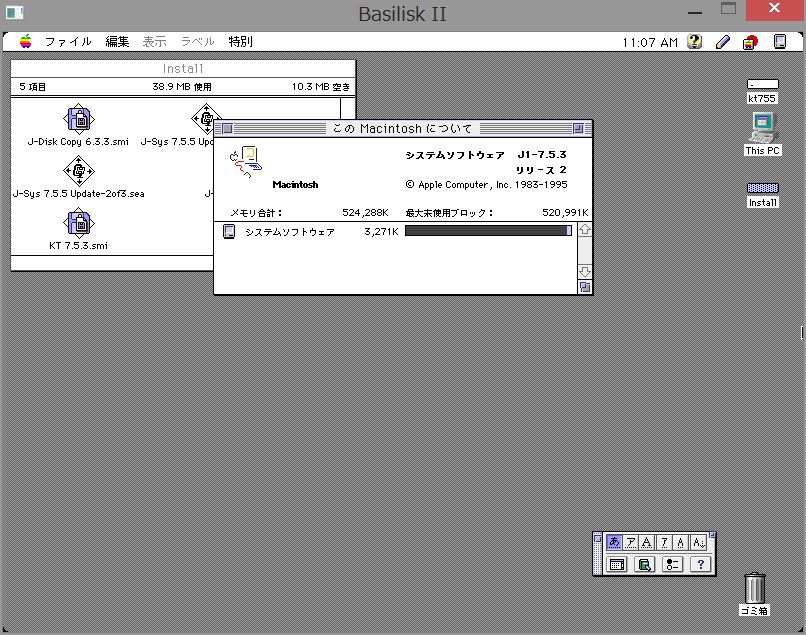Click the 10.3 MB 空き free space text

[x=321, y=86]
